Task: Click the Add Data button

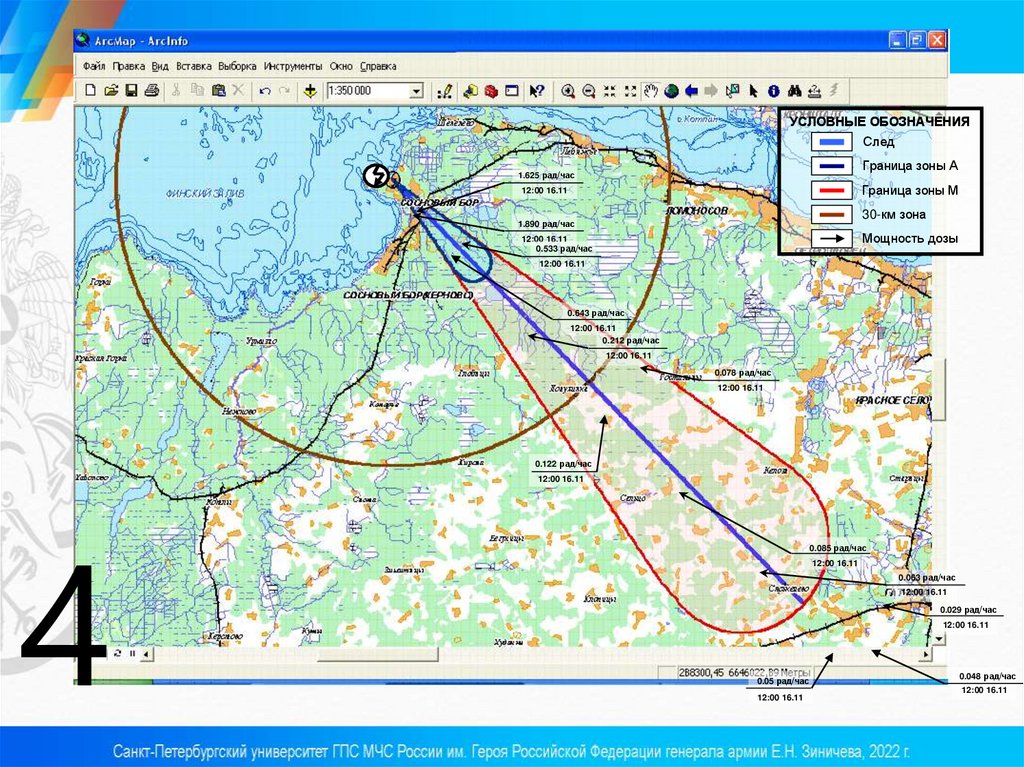Action: [x=311, y=91]
